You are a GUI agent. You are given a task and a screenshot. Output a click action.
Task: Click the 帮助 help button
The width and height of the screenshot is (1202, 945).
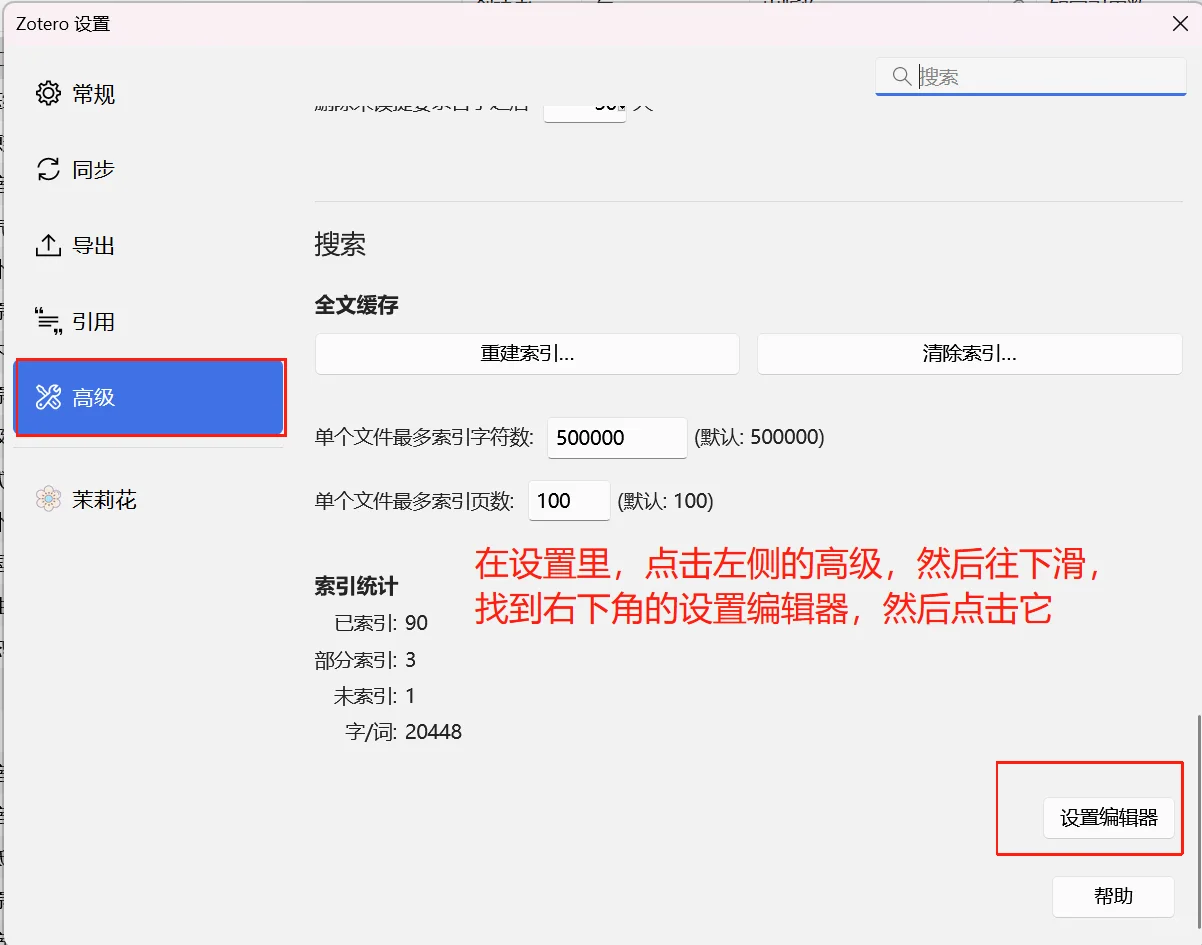[1113, 896]
